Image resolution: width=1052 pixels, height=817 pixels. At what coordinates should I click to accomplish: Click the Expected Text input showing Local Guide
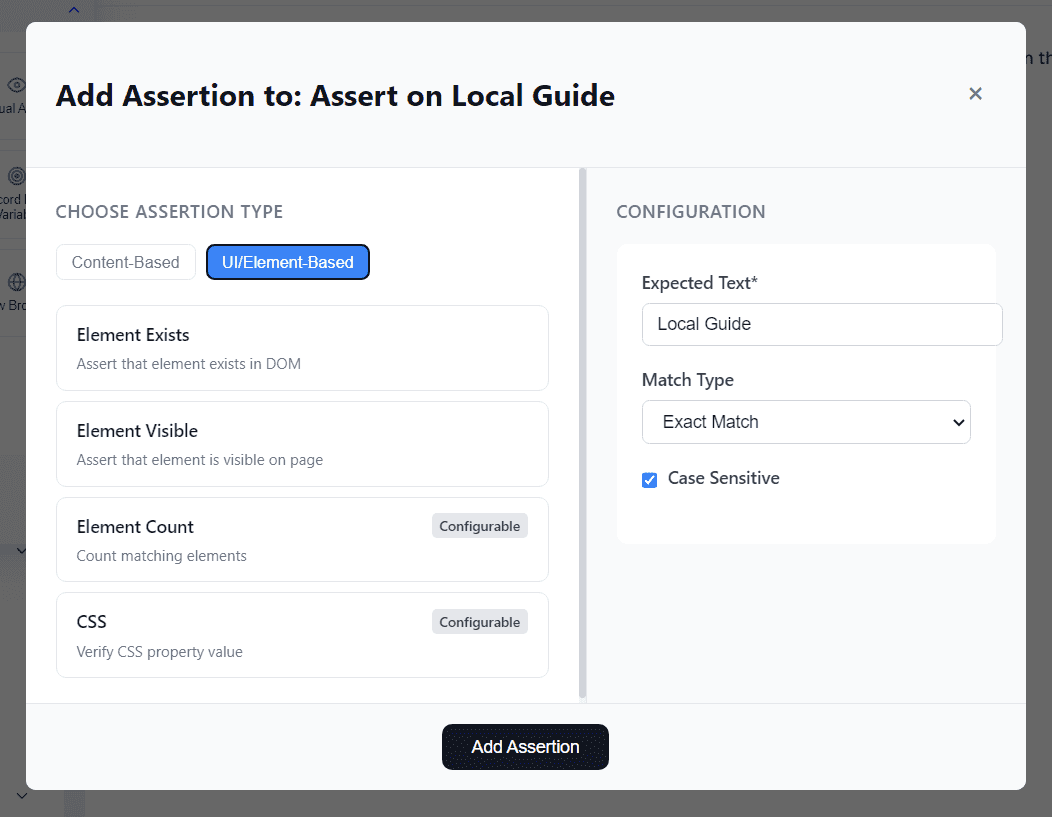pyautogui.click(x=820, y=324)
